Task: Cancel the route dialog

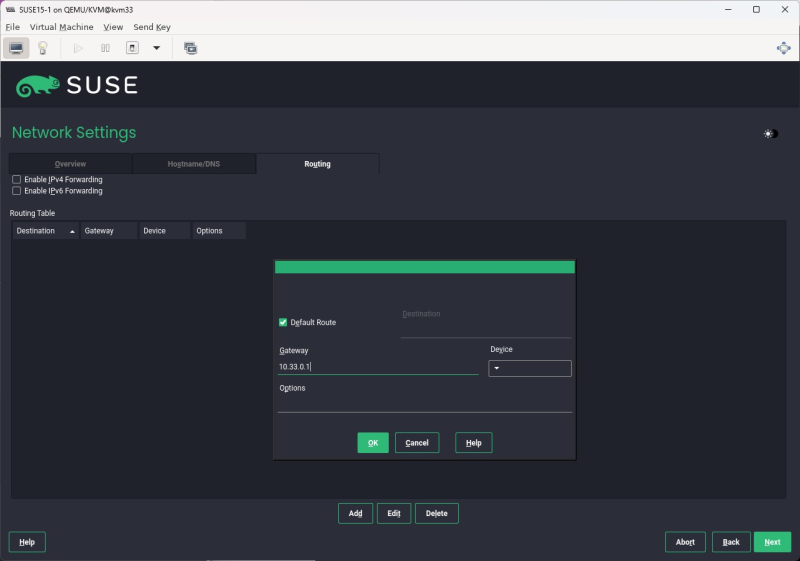Action: [417, 443]
